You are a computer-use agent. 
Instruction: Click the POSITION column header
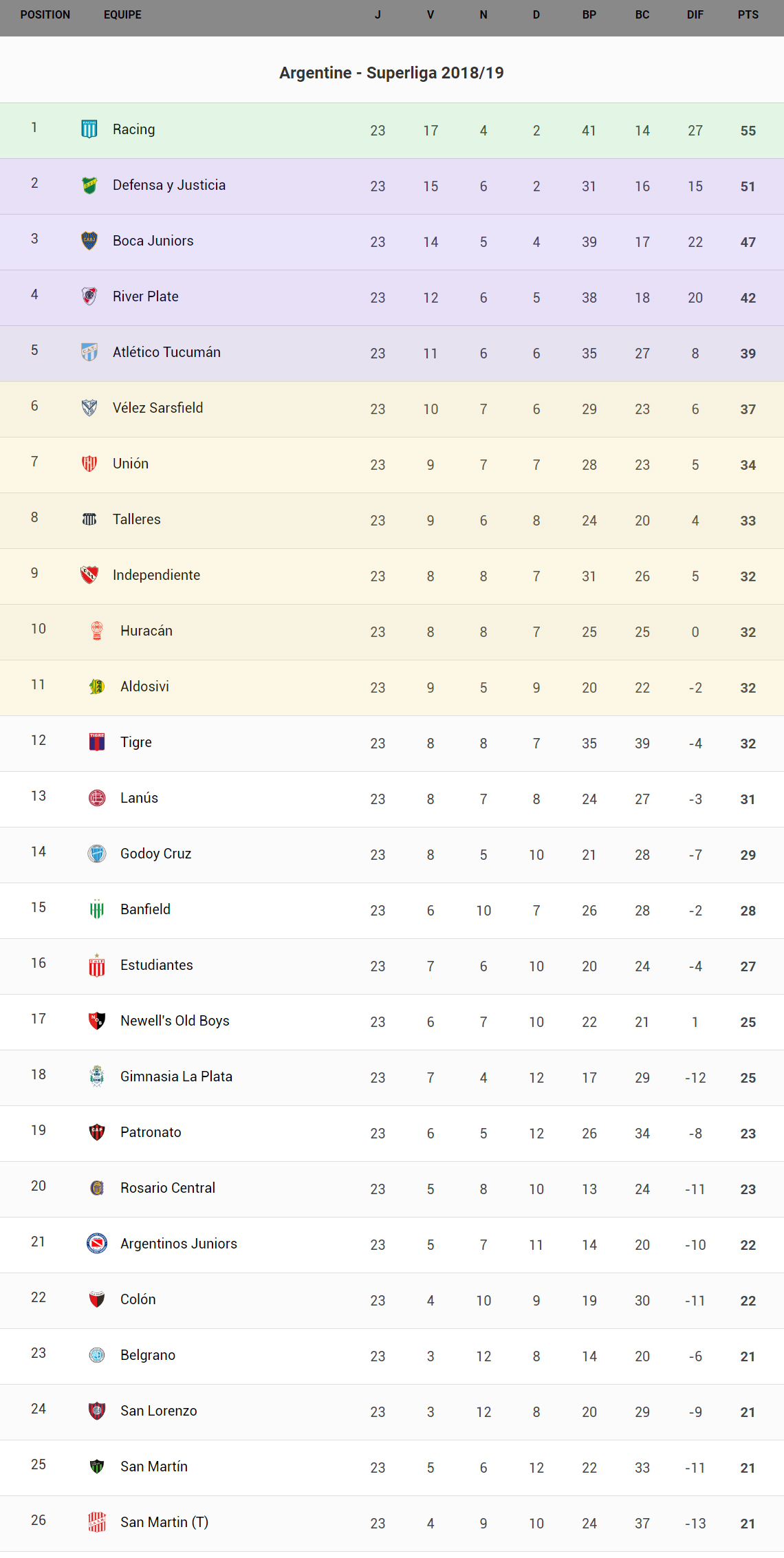(x=45, y=15)
